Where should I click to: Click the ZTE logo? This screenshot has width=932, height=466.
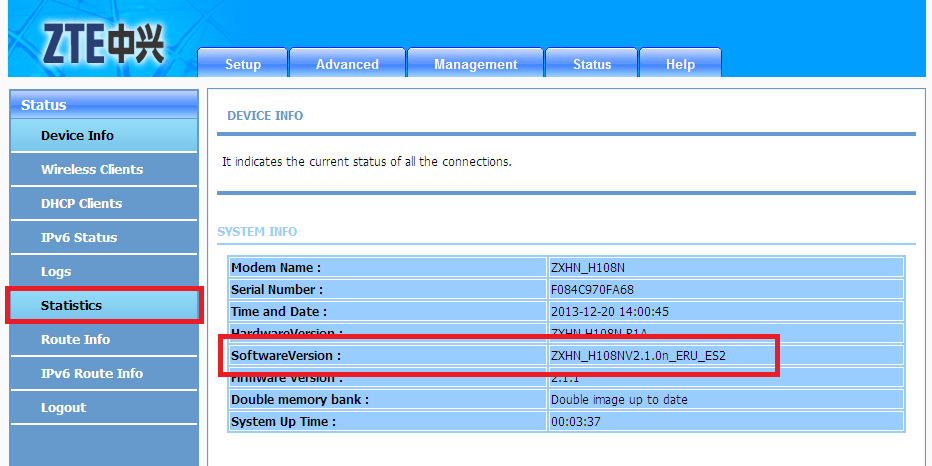pos(103,44)
